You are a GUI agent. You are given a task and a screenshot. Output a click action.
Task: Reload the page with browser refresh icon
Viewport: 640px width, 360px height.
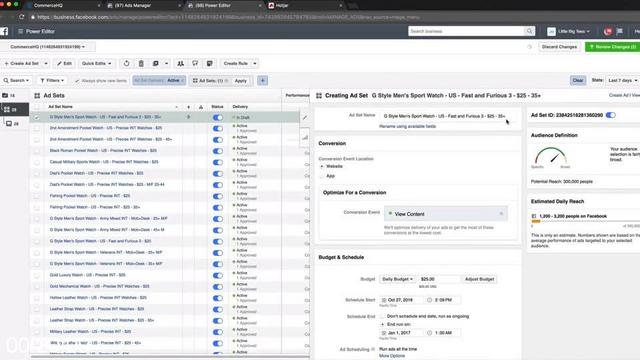[22, 17]
